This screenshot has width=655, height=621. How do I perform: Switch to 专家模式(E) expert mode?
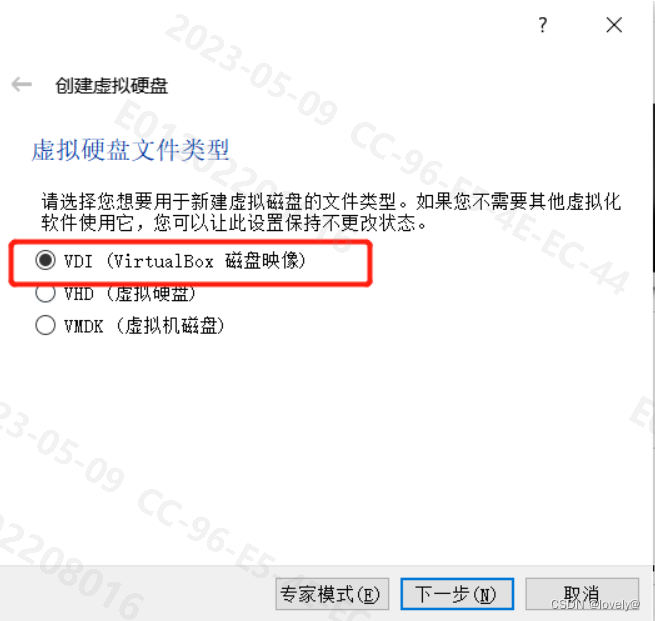pos(332,594)
